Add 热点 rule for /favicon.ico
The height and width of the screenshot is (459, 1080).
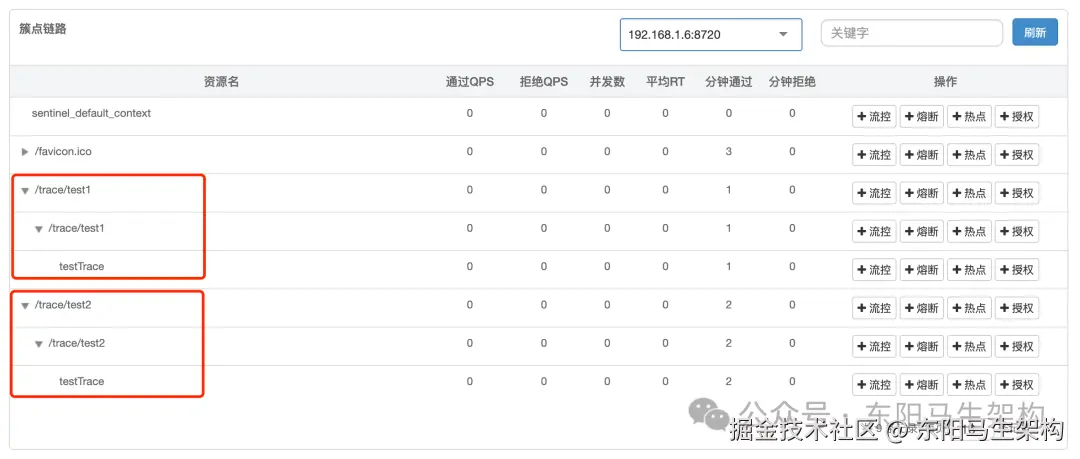click(x=968, y=155)
